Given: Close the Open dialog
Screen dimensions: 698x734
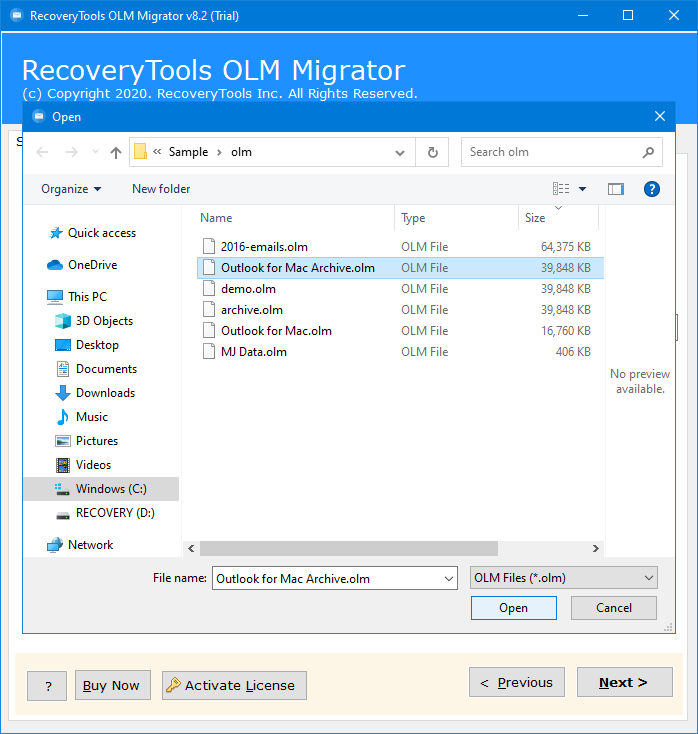Looking at the screenshot, I should coord(660,117).
